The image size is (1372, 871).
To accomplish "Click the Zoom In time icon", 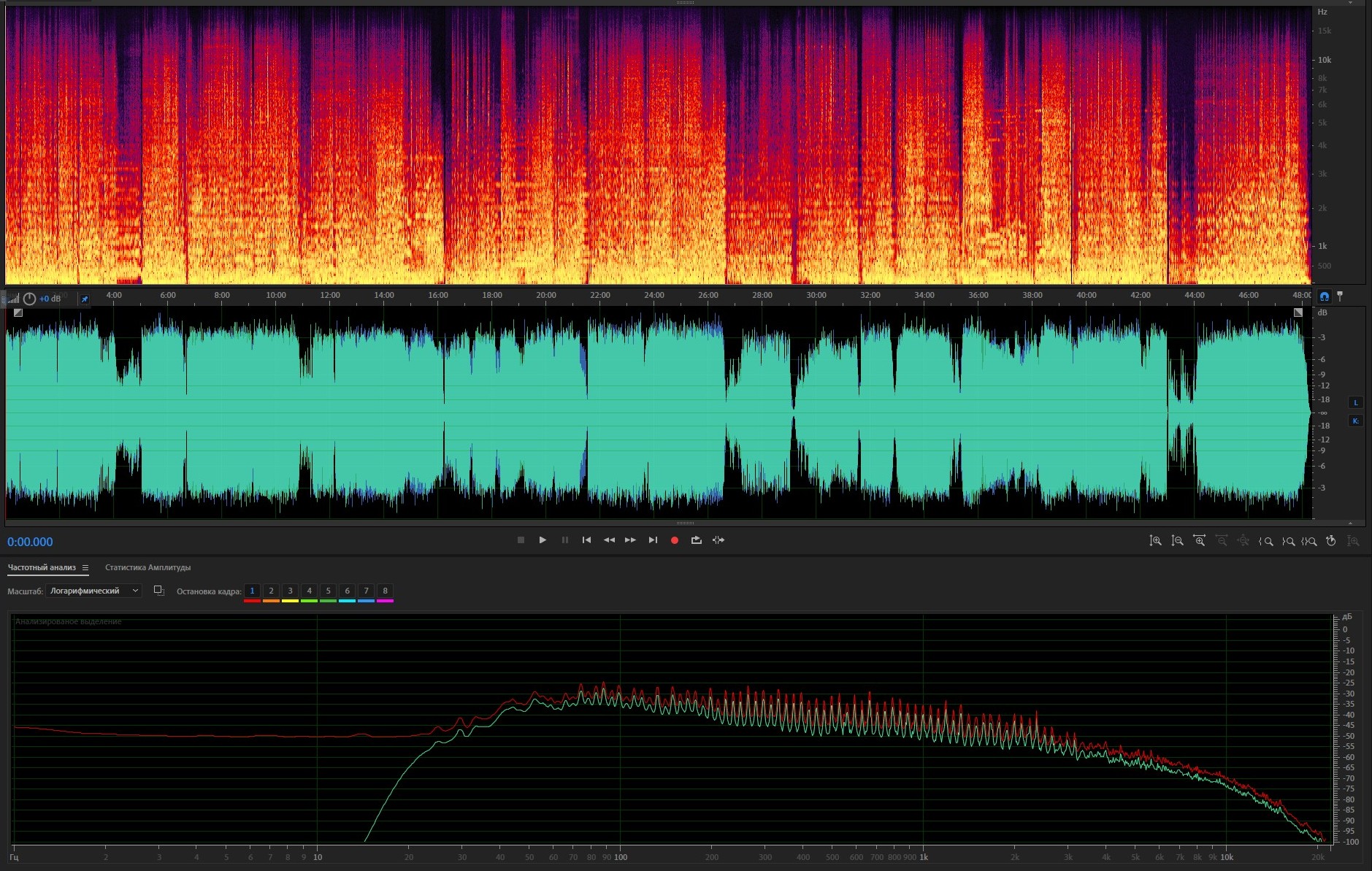I will [1199, 541].
